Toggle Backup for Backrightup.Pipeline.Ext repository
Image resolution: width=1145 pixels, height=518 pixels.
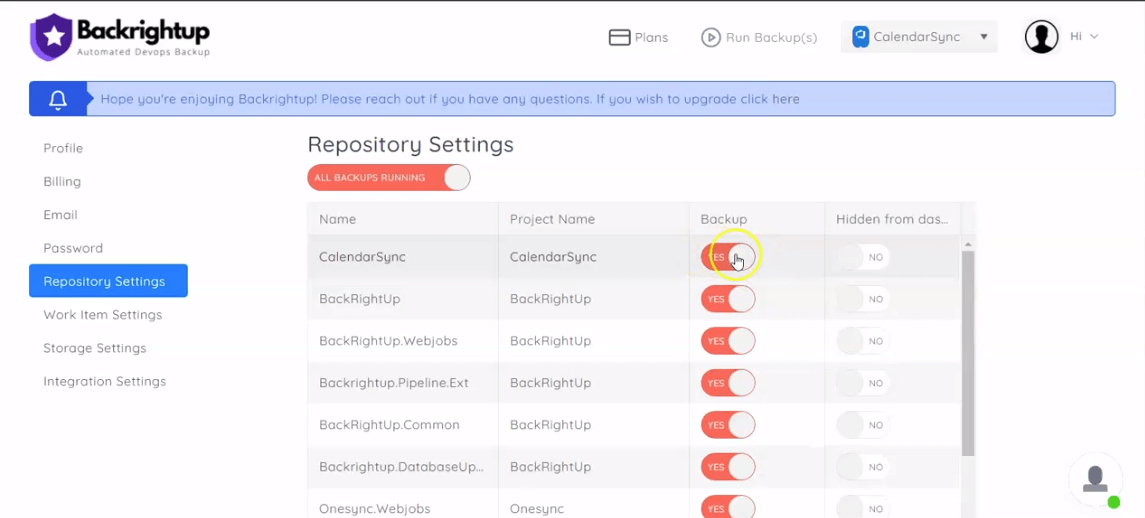click(x=728, y=383)
